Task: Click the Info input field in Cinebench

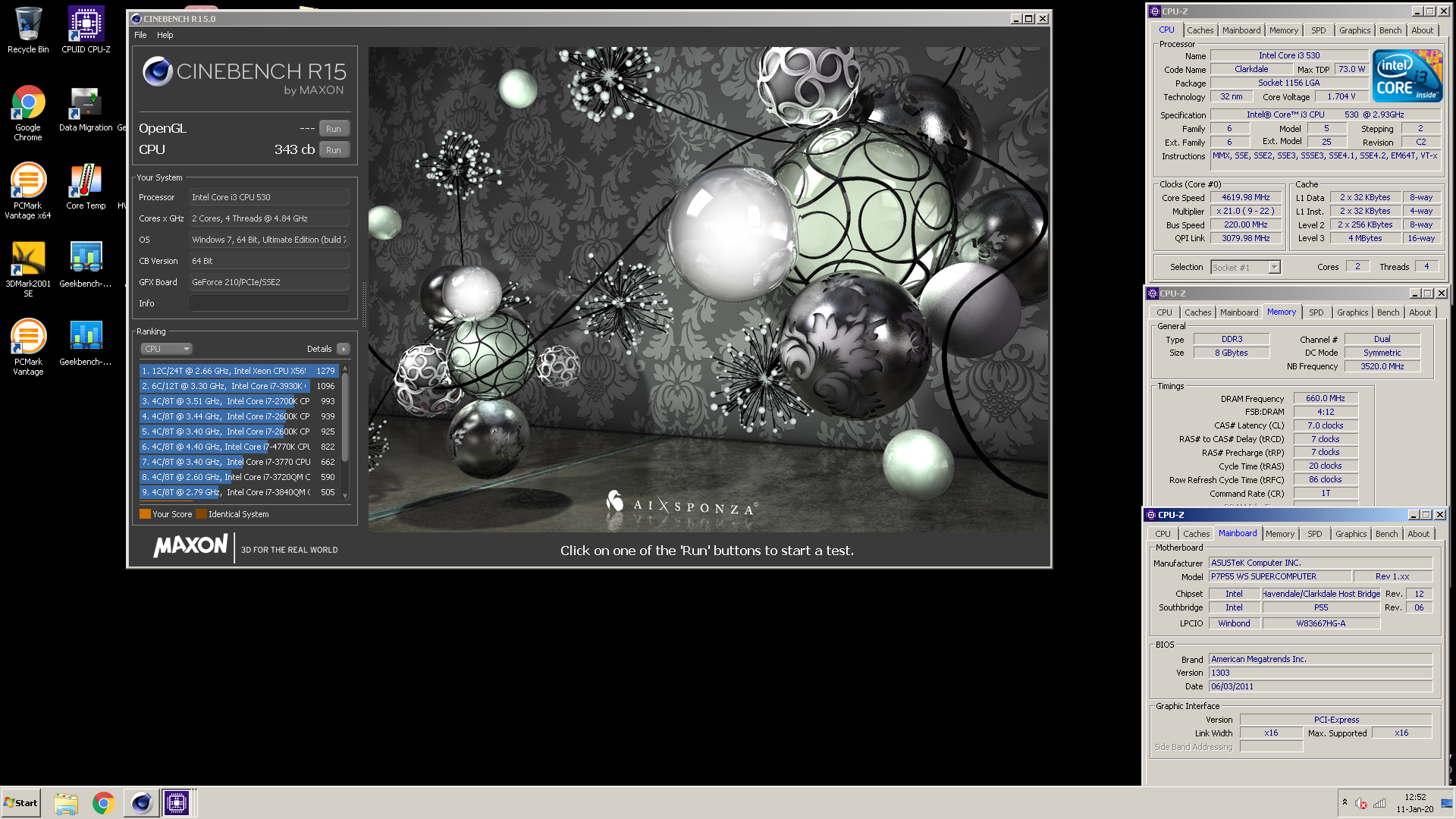Action: (x=269, y=303)
